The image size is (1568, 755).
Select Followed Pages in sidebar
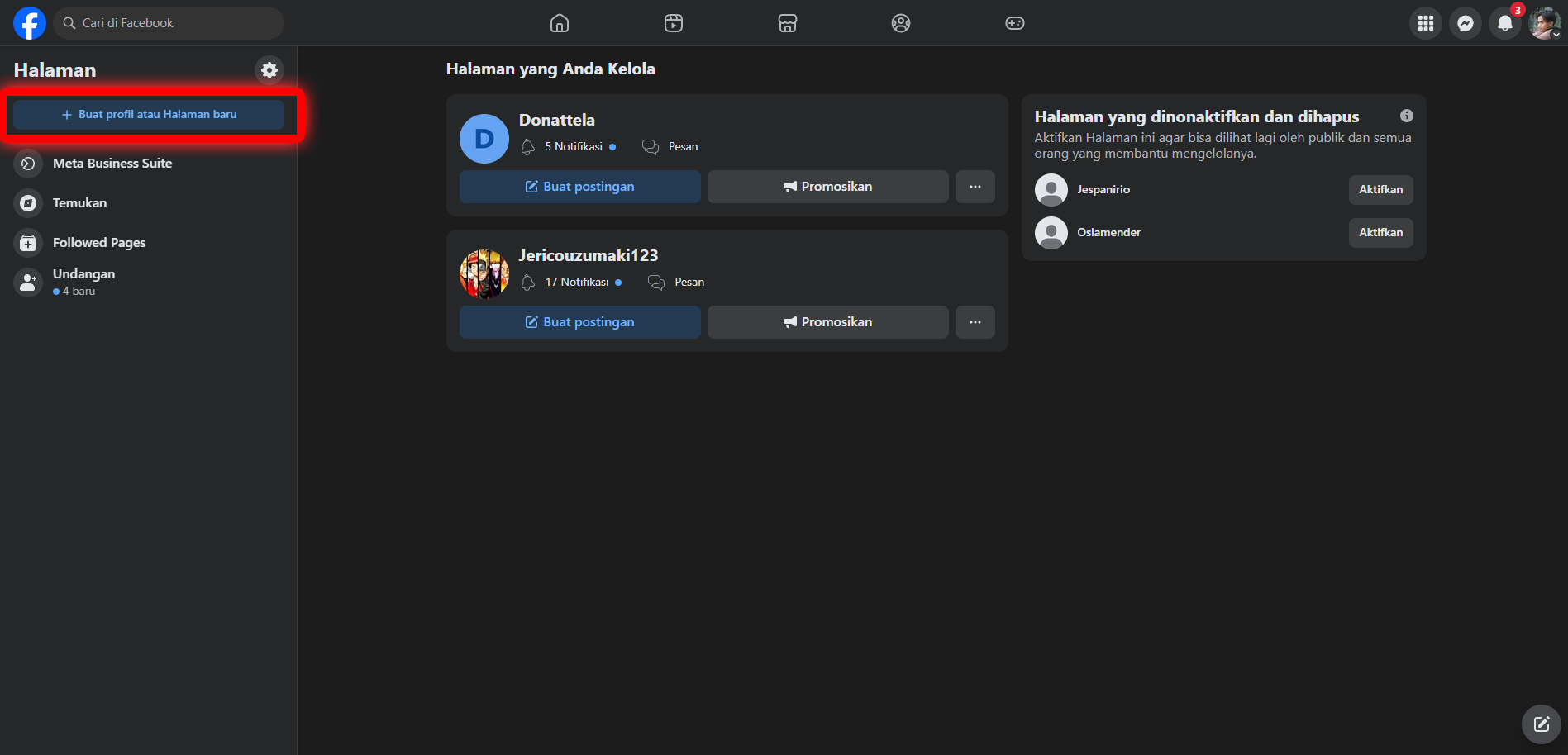tap(99, 243)
